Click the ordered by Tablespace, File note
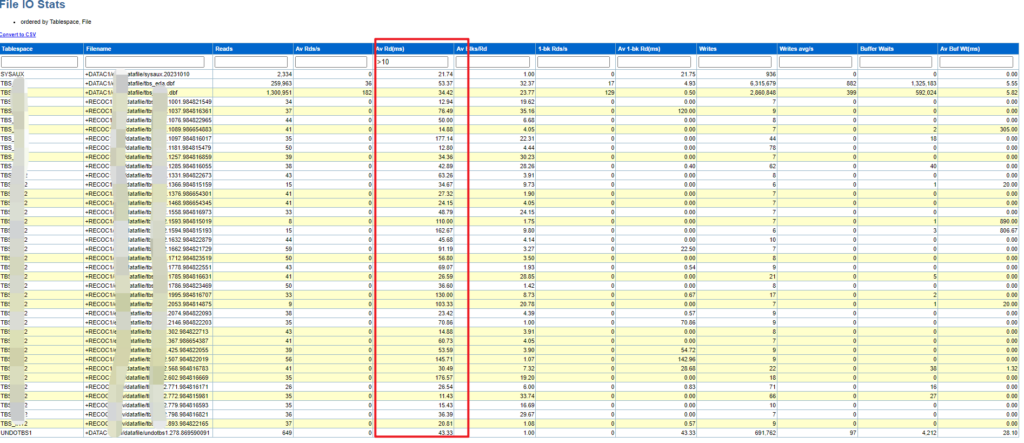 (56, 22)
